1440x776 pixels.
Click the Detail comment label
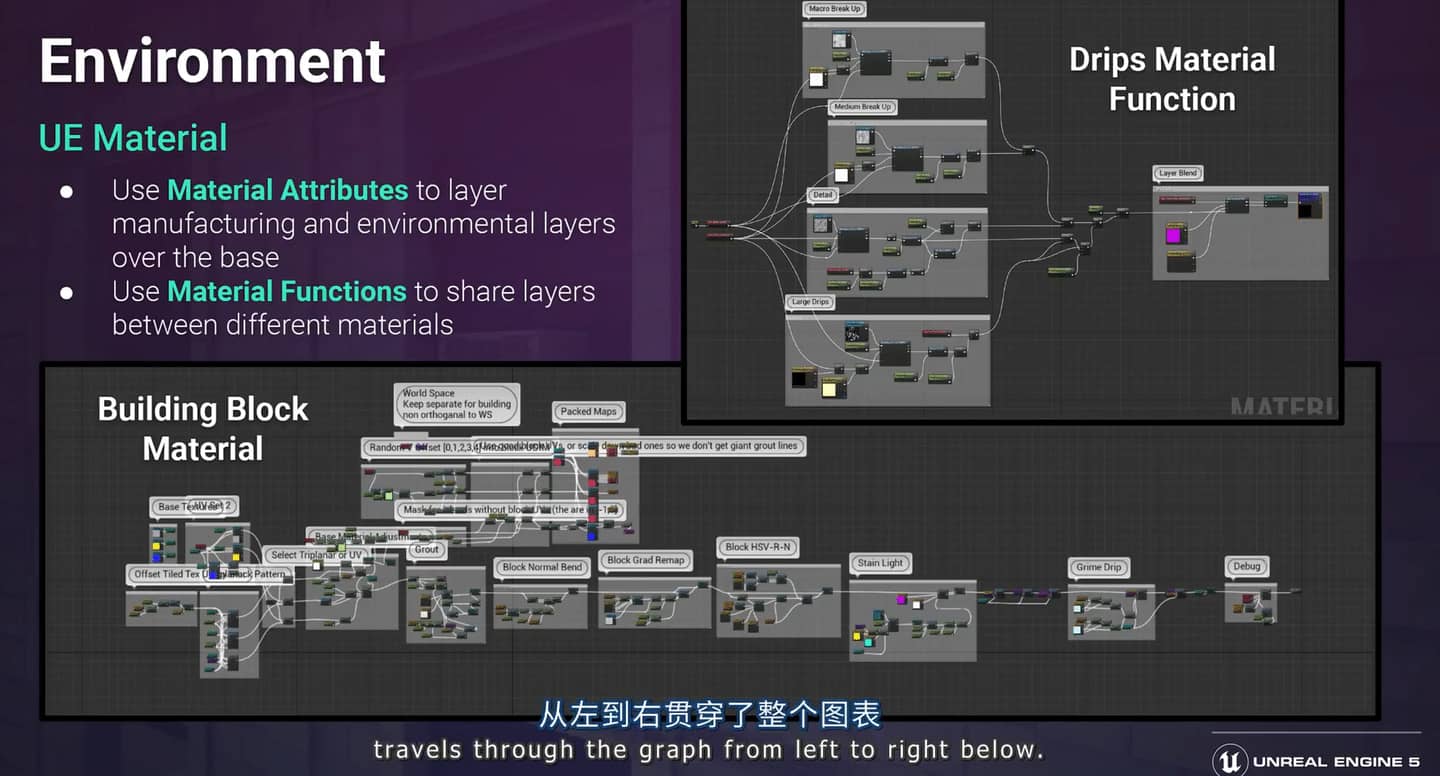click(822, 195)
